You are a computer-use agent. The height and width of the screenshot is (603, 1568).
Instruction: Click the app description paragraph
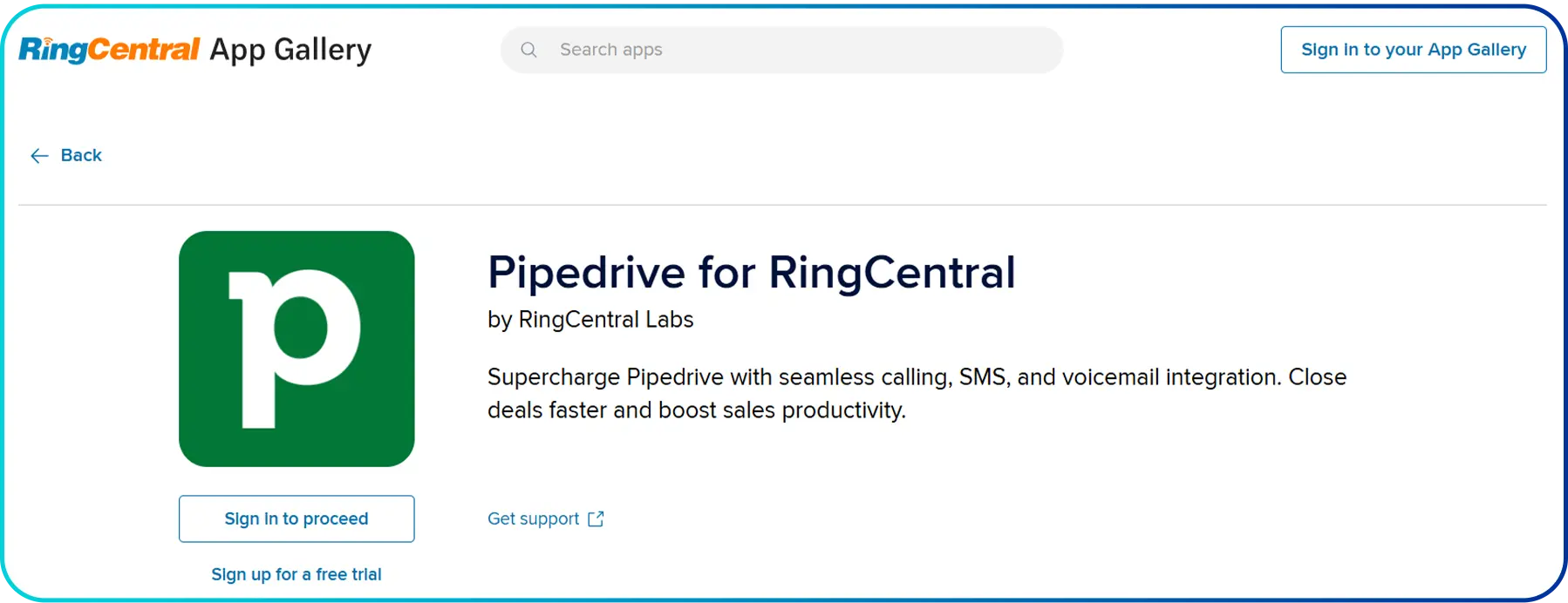click(x=916, y=393)
